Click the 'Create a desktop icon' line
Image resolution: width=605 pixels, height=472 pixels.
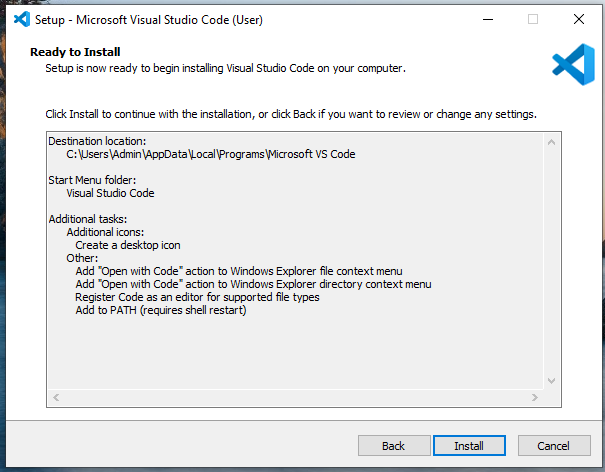point(128,245)
